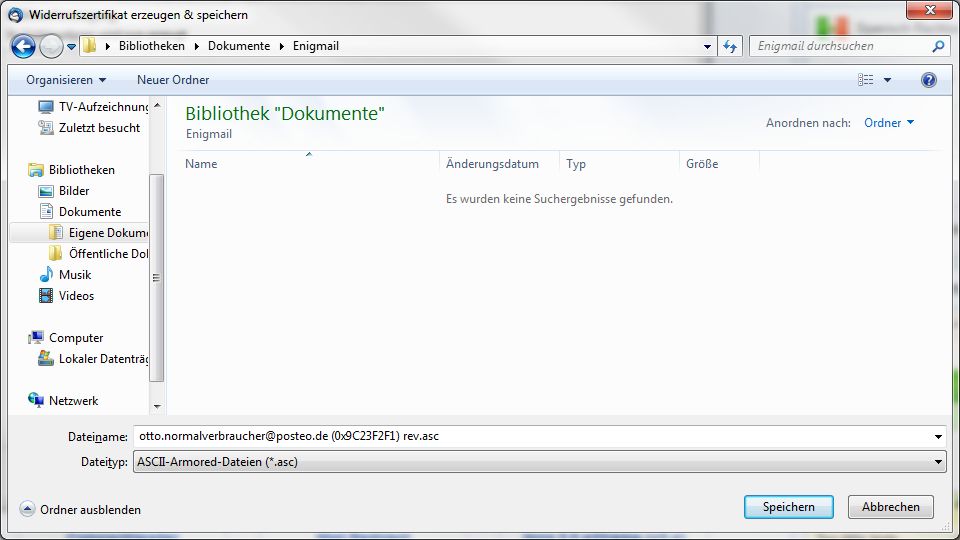This screenshot has height=540, width=960.
Task: Click into the Dateiname text field
Action: (530, 437)
